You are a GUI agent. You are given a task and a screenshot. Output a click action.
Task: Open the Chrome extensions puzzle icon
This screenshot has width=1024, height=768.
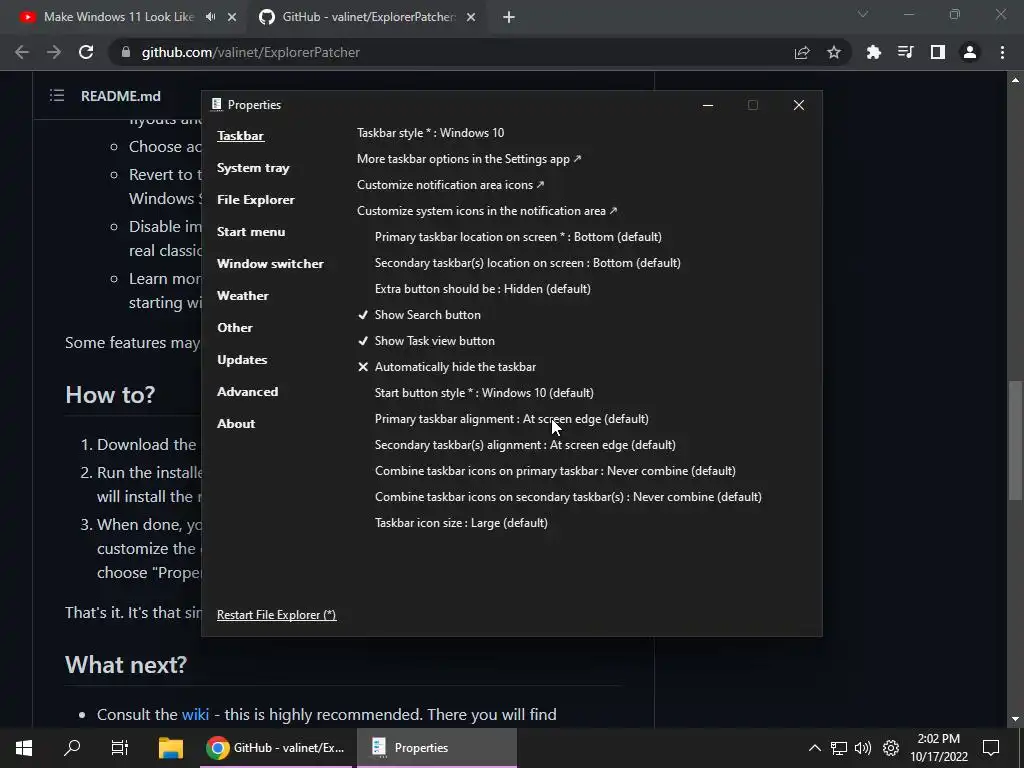pos(873,52)
